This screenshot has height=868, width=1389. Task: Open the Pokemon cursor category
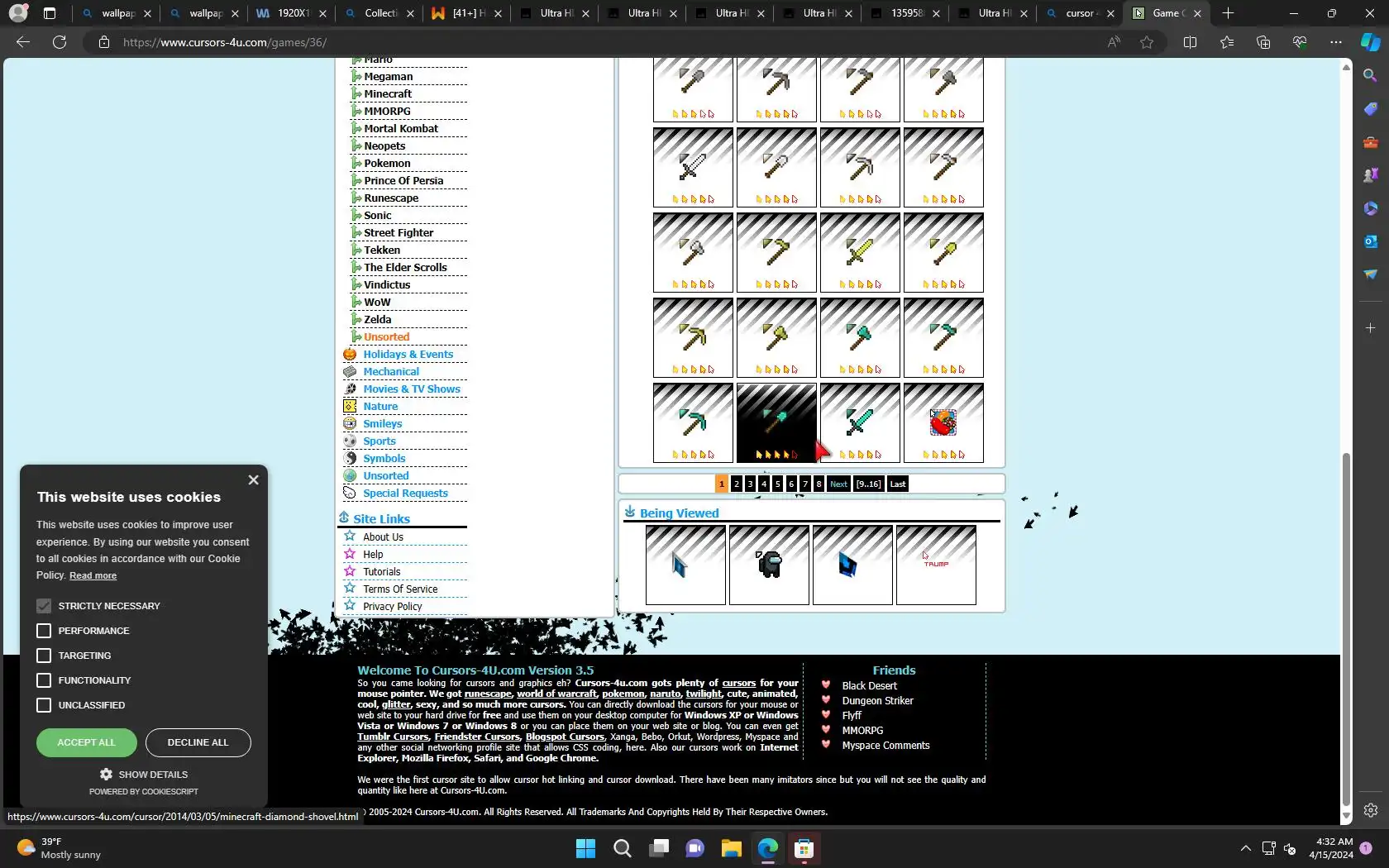click(387, 164)
